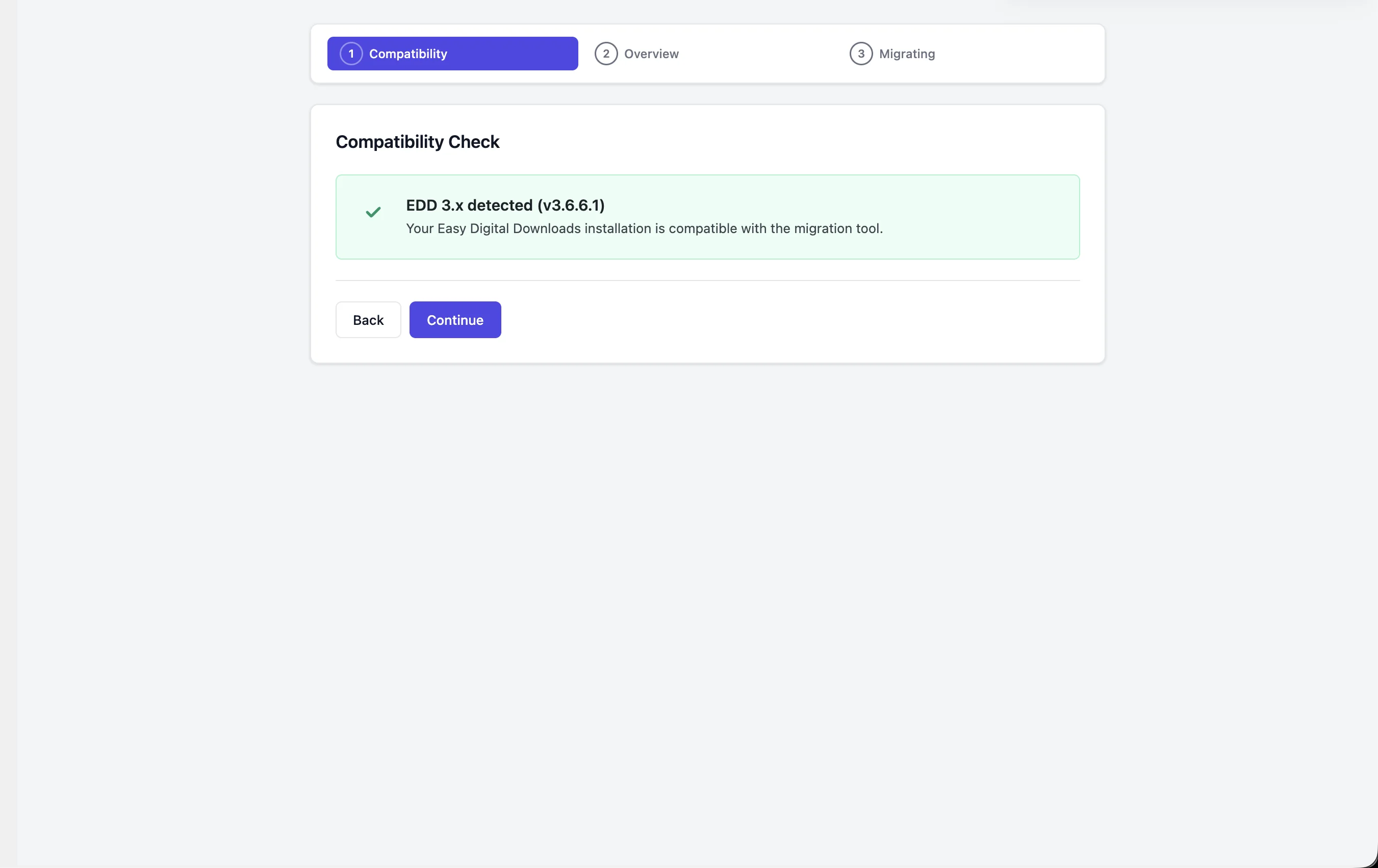This screenshot has height=868, width=1378.
Task: Click the circled number 3 beside Migrating
Action: coord(862,53)
